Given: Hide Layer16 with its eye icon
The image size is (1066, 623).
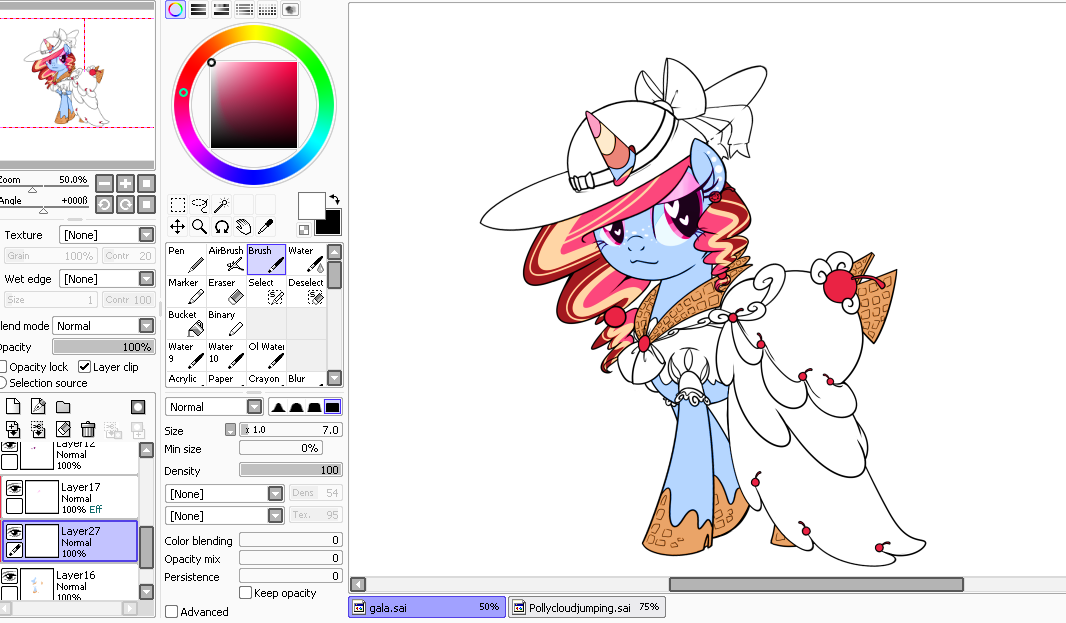Looking at the screenshot, I should click(9, 576).
